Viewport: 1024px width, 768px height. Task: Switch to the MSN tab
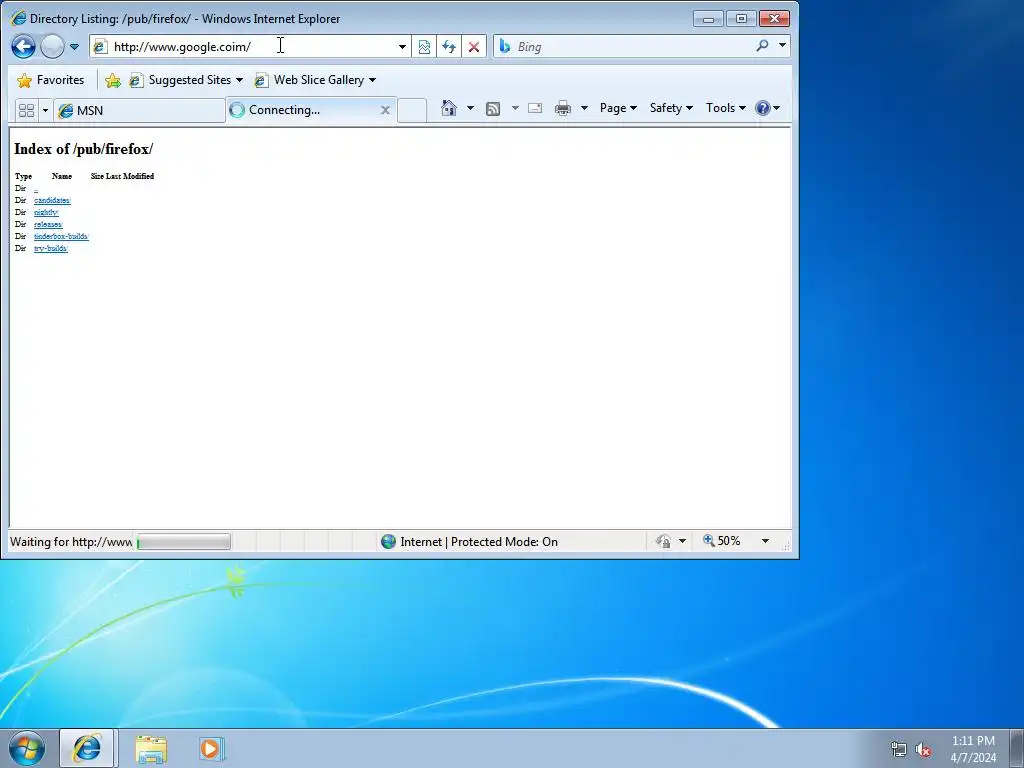pyautogui.click(x=139, y=110)
